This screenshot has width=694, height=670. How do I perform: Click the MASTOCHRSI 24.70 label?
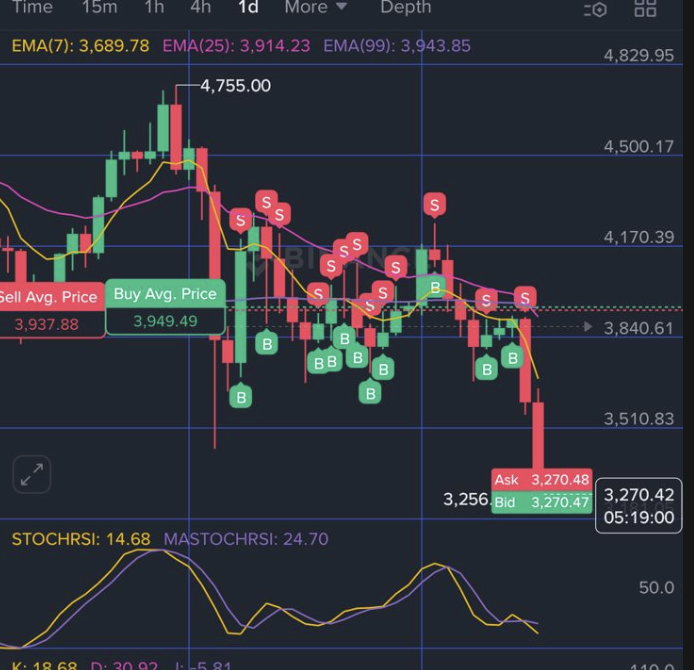(x=246, y=539)
